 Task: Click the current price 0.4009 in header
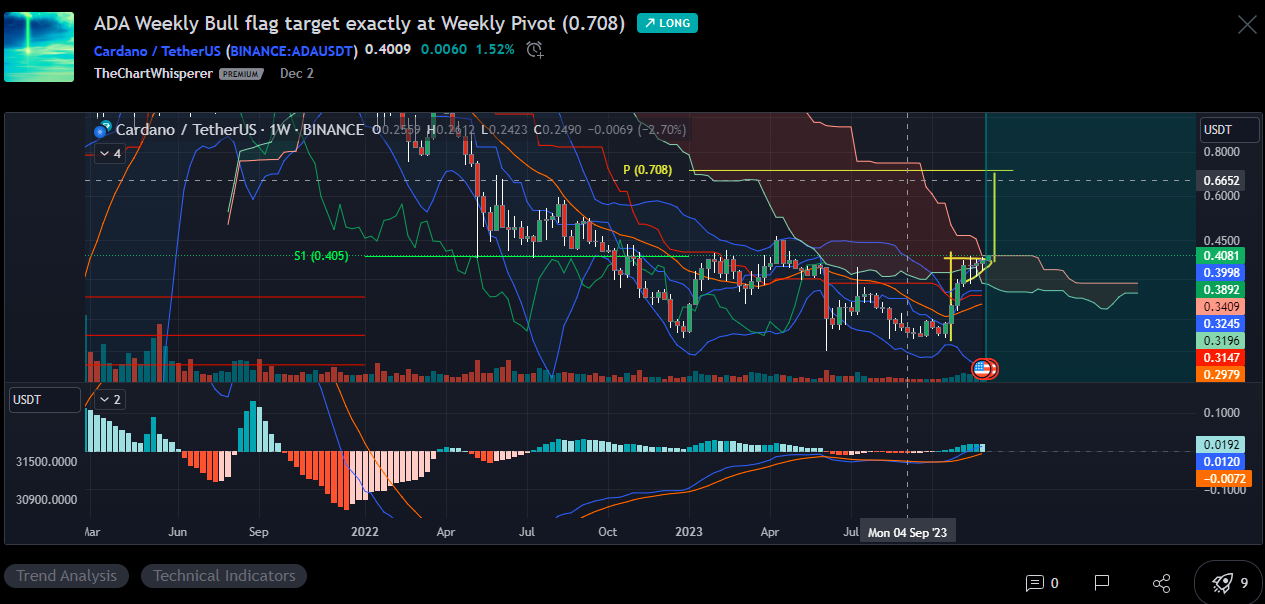(x=388, y=49)
